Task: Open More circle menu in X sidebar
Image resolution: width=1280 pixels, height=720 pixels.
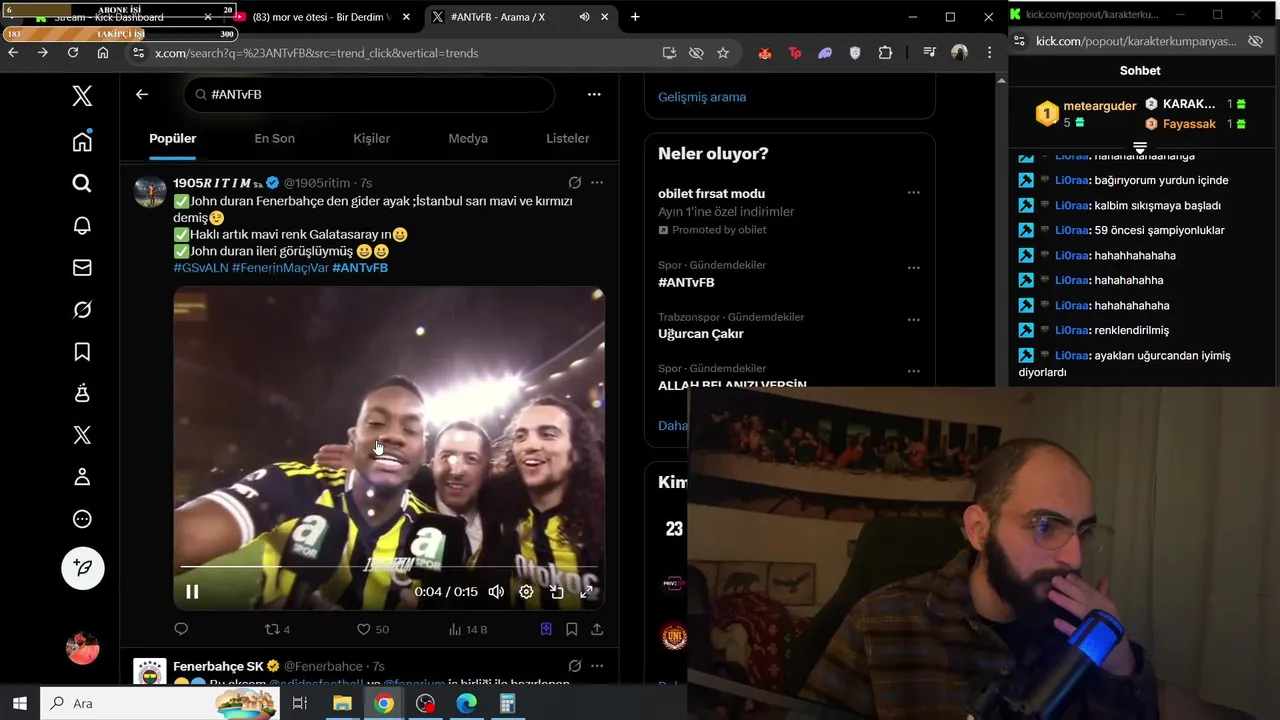Action: tap(82, 519)
